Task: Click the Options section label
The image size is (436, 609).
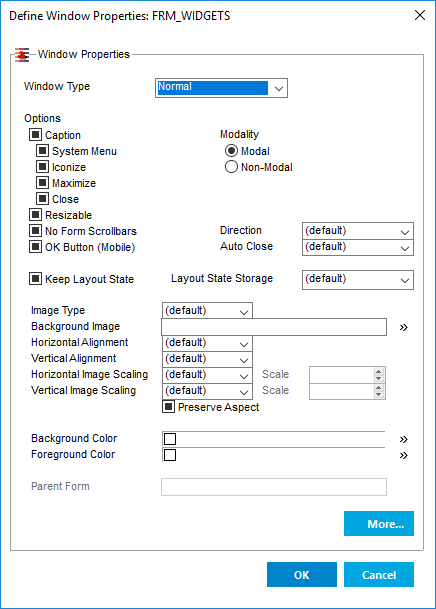Action: click(x=42, y=118)
